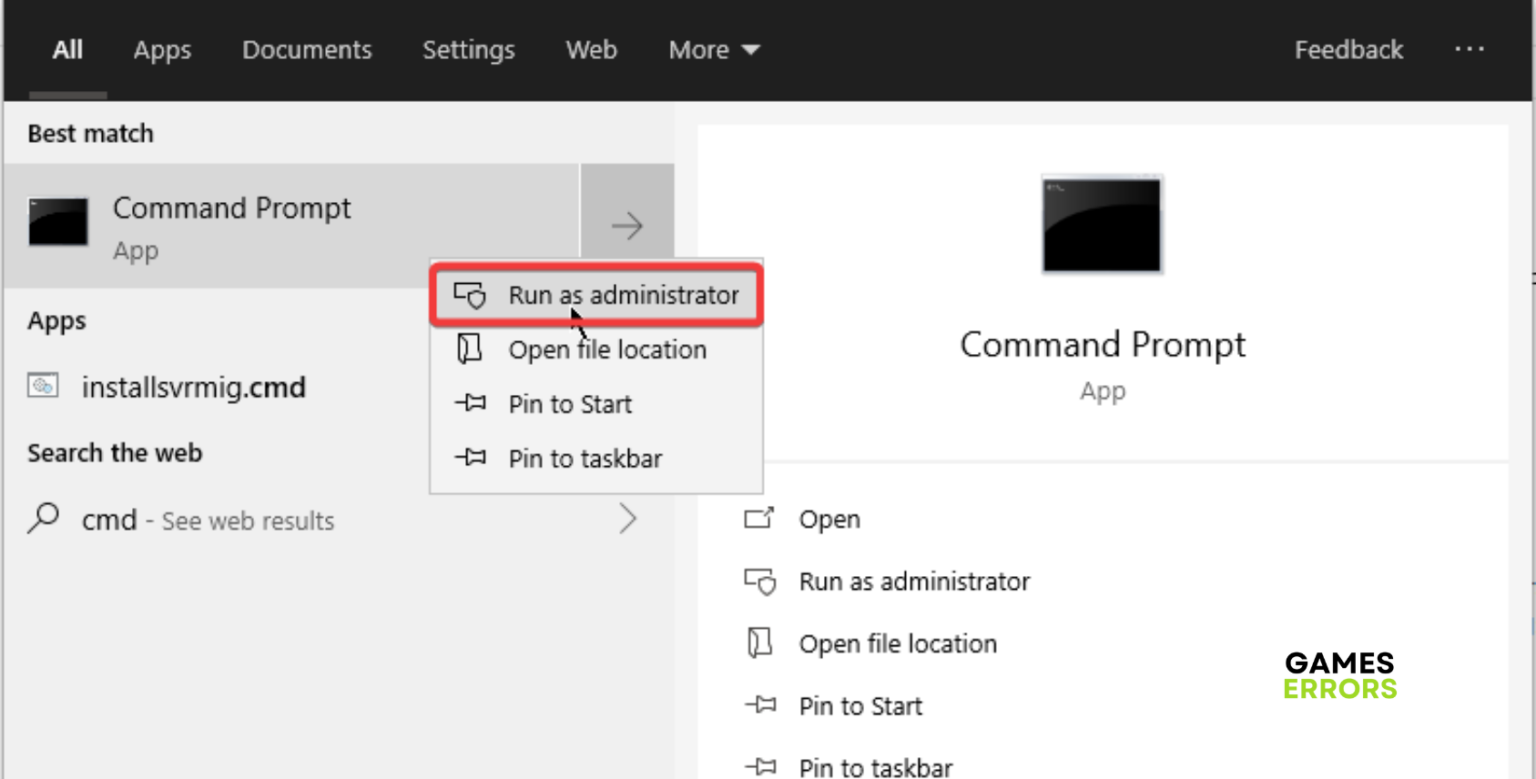Select the Settings search filter tab
The image size is (1536, 779).
coord(468,50)
